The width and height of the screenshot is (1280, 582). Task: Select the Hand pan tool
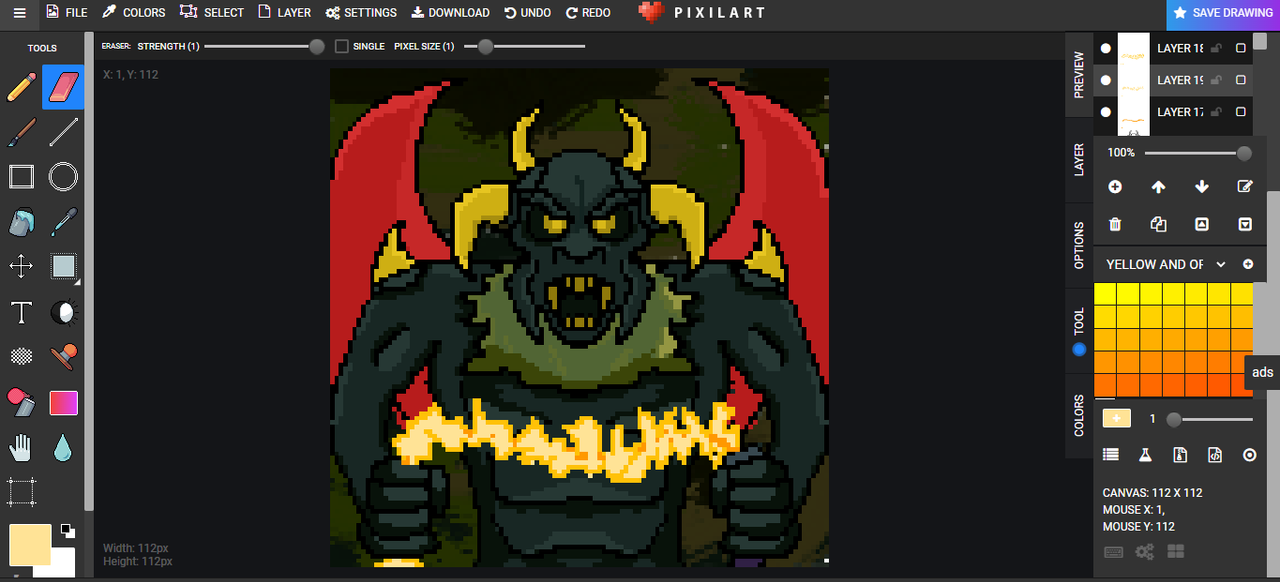pyautogui.click(x=21, y=447)
